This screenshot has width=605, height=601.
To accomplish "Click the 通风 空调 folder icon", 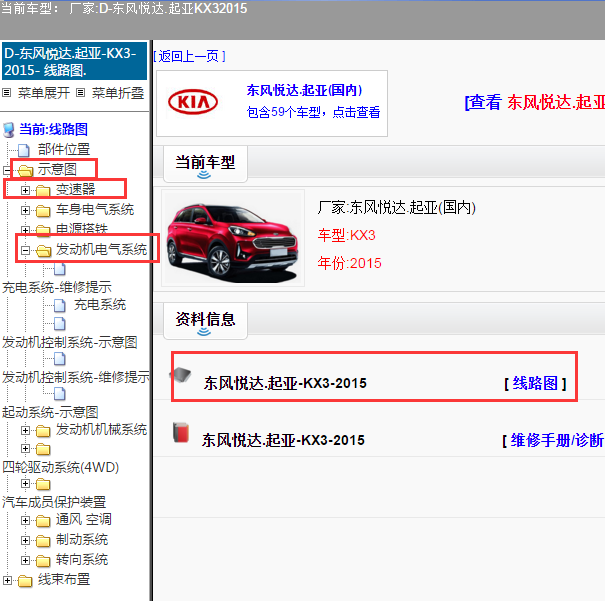I will click(x=43, y=521).
